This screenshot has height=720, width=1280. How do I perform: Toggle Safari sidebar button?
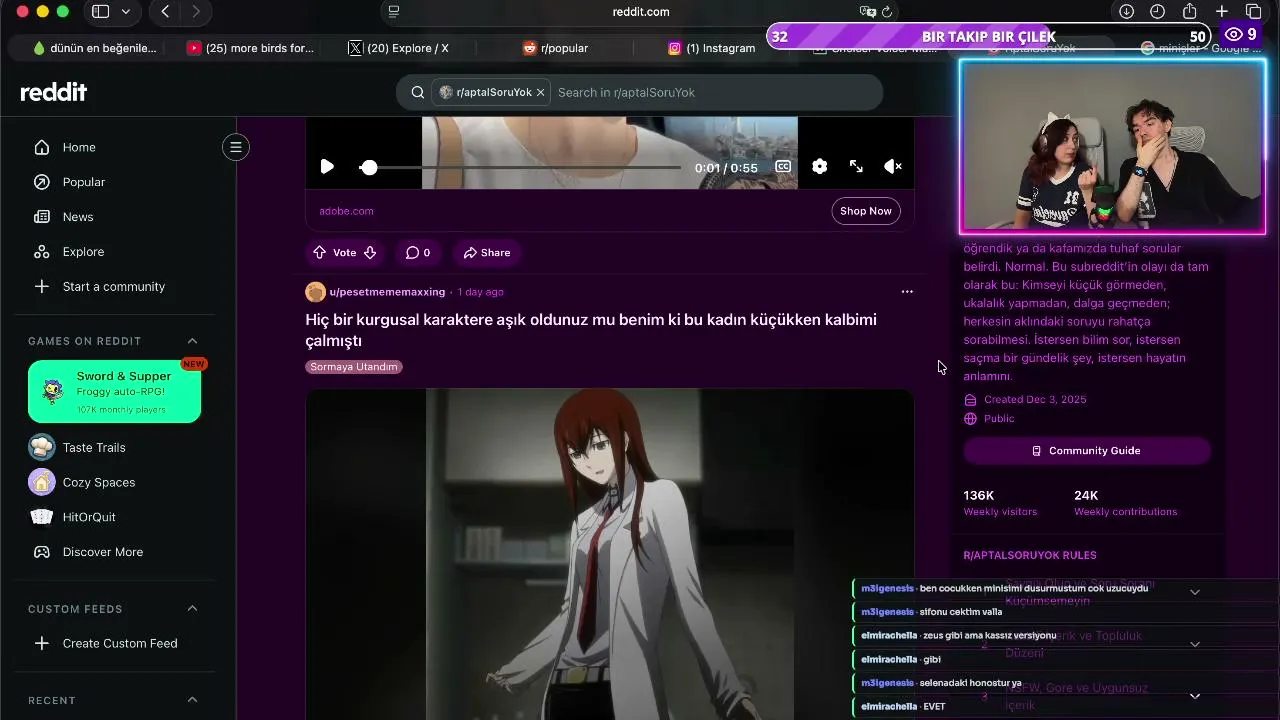(x=101, y=12)
